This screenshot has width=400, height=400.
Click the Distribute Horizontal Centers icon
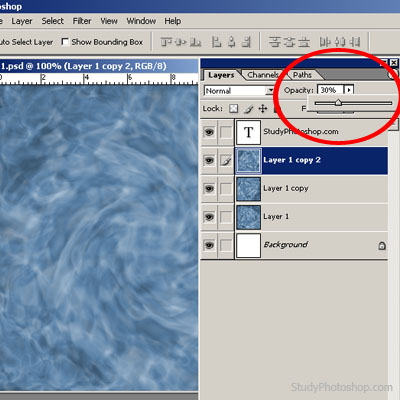(340, 42)
